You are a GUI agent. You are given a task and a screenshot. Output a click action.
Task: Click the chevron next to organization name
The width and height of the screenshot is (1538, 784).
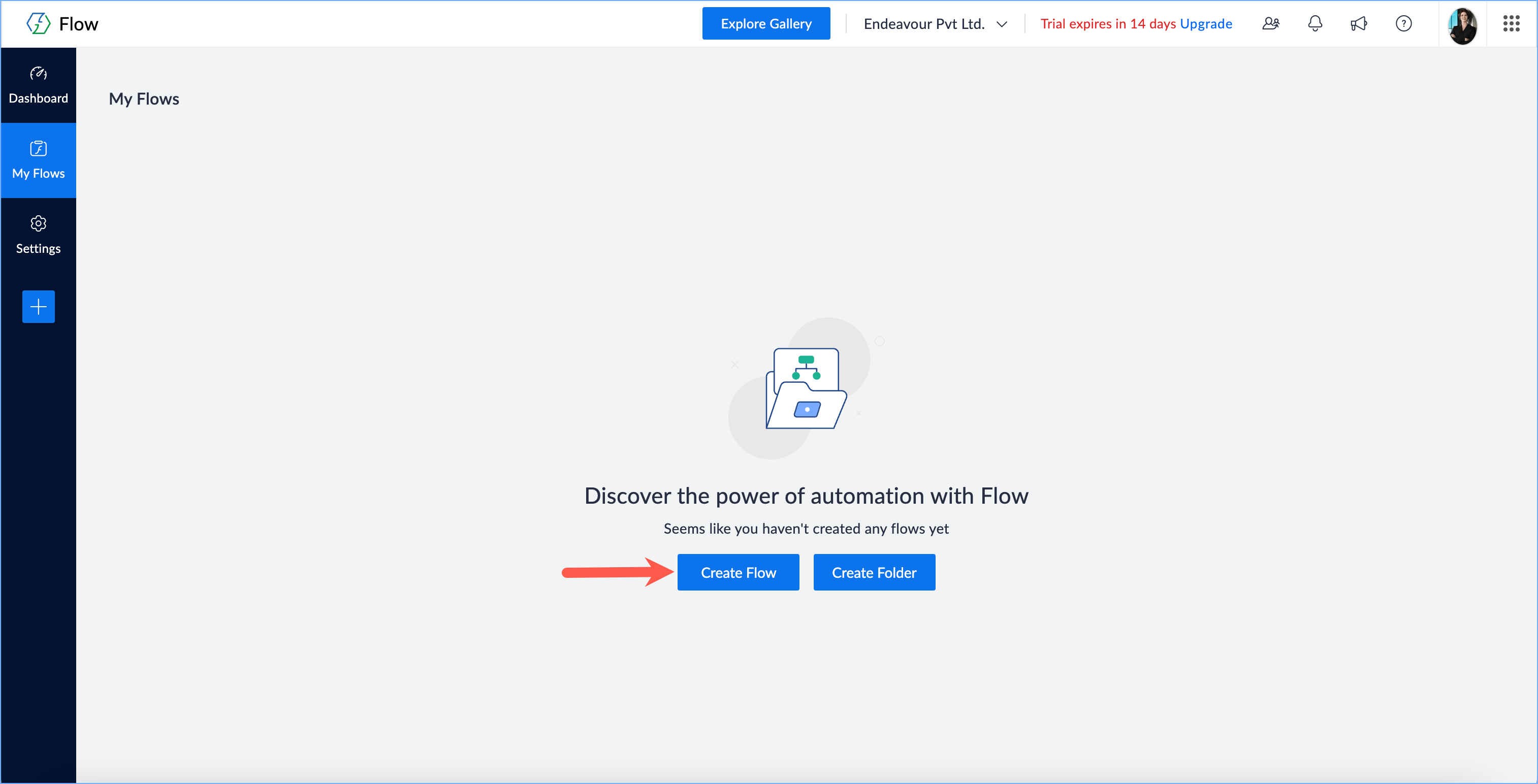[x=1002, y=24]
